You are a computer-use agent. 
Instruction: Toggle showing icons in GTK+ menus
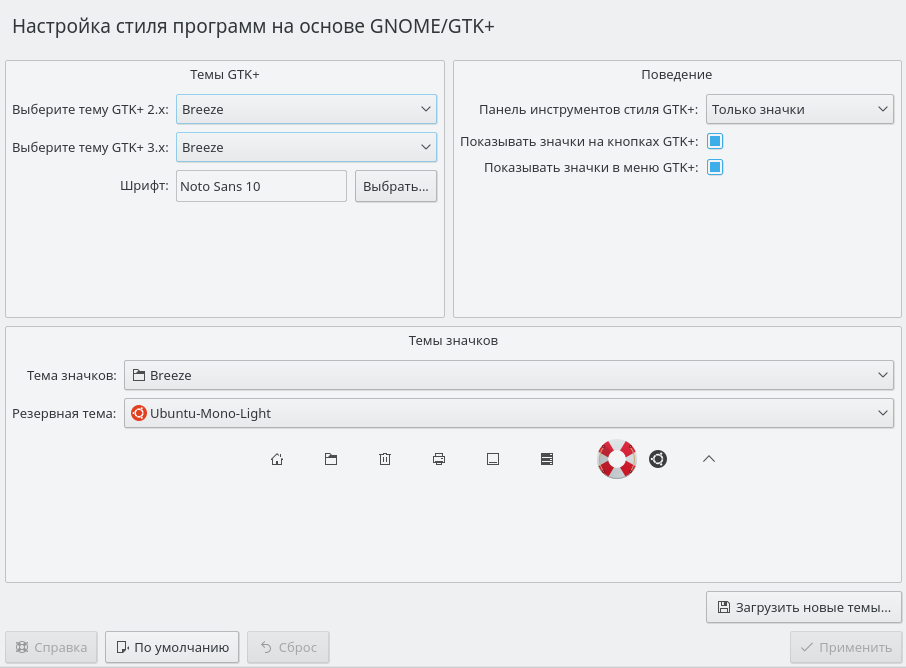[715, 167]
